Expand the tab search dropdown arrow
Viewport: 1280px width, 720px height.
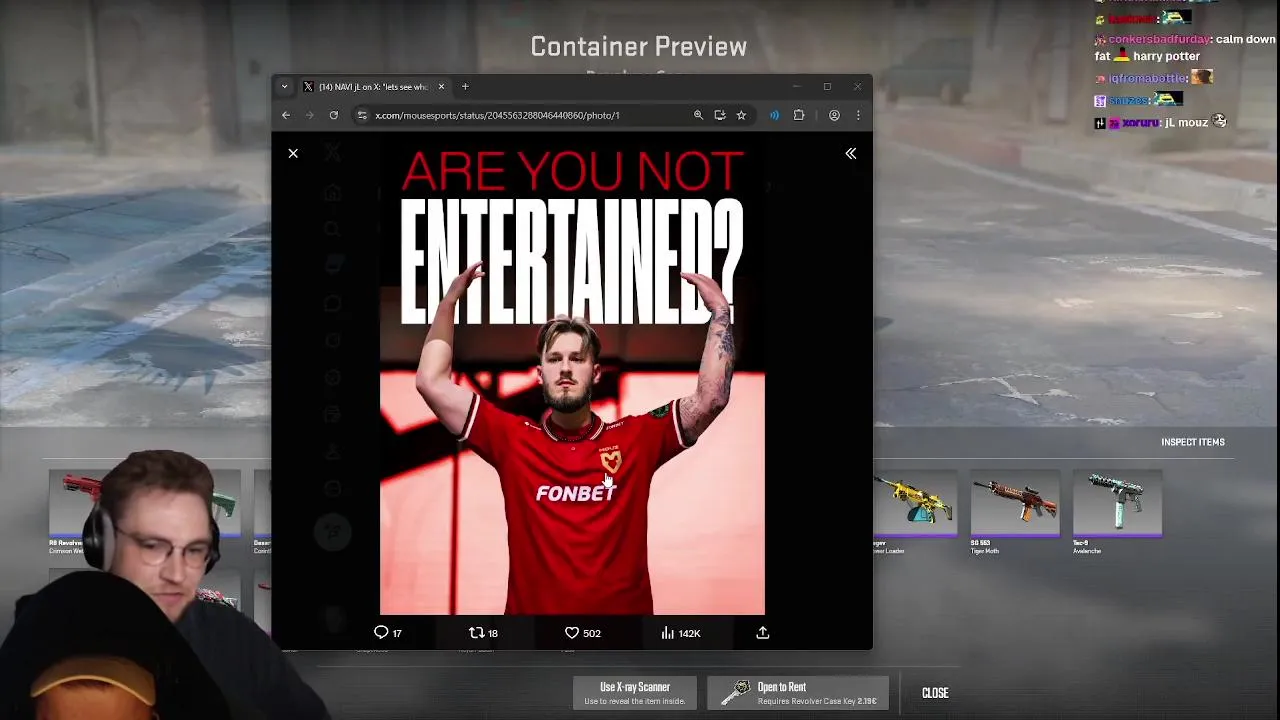tap(284, 87)
